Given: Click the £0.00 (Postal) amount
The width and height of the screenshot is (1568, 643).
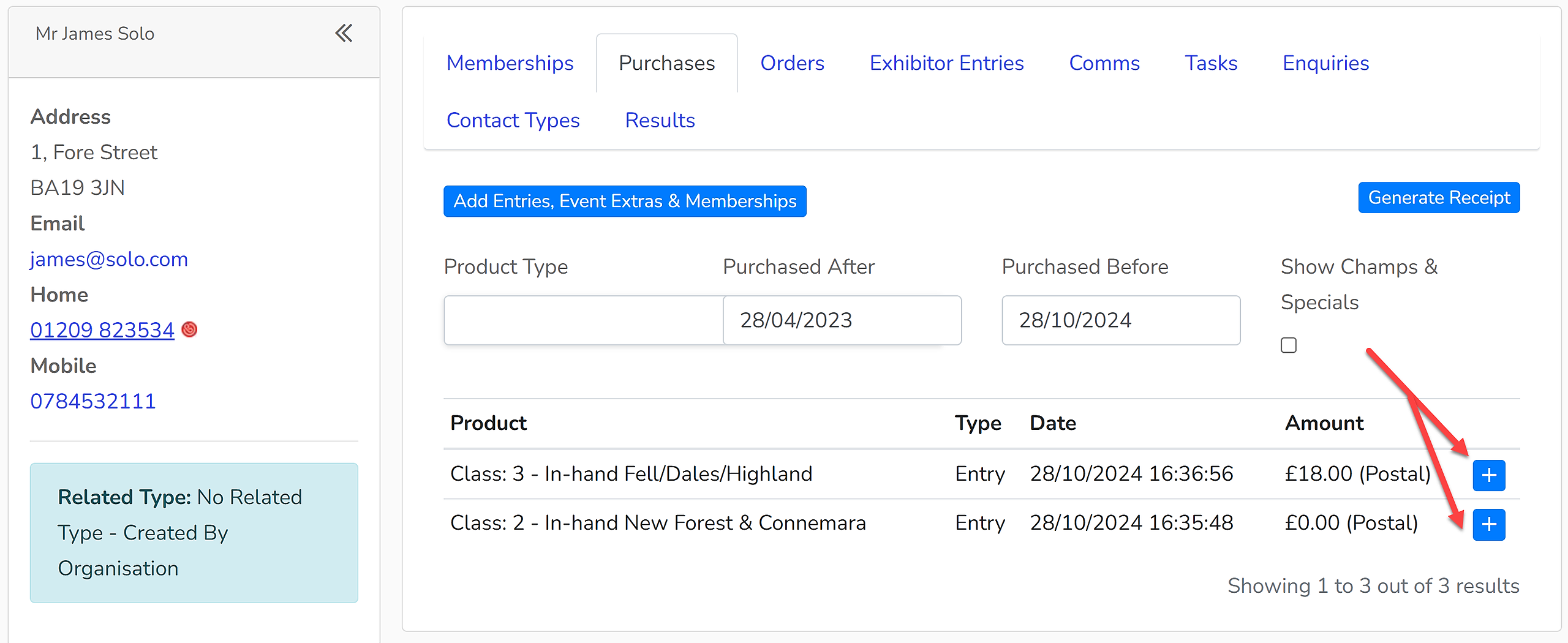Looking at the screenshot, I should click(x=1351, y=523).
